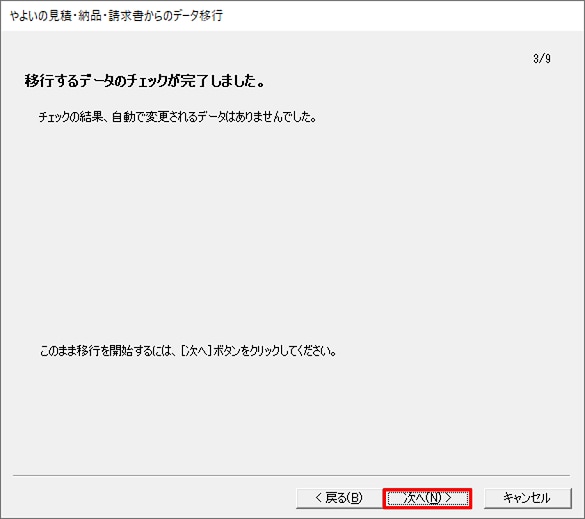Focus the red-highlighted 次へ(N) button
585x519 pixels.
pyautogui.click(x=428, y=498)
